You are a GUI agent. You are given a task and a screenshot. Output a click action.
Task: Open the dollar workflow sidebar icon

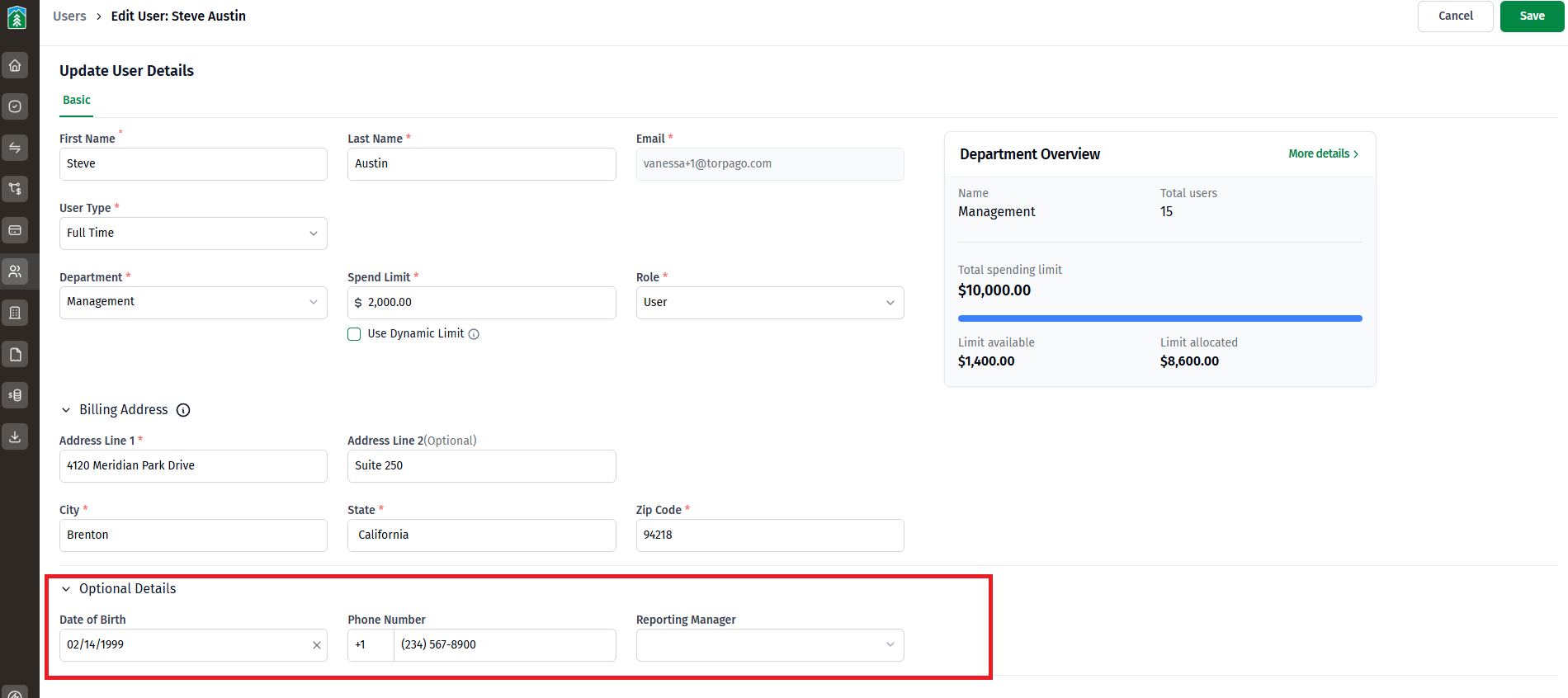[x=15, y=189]
